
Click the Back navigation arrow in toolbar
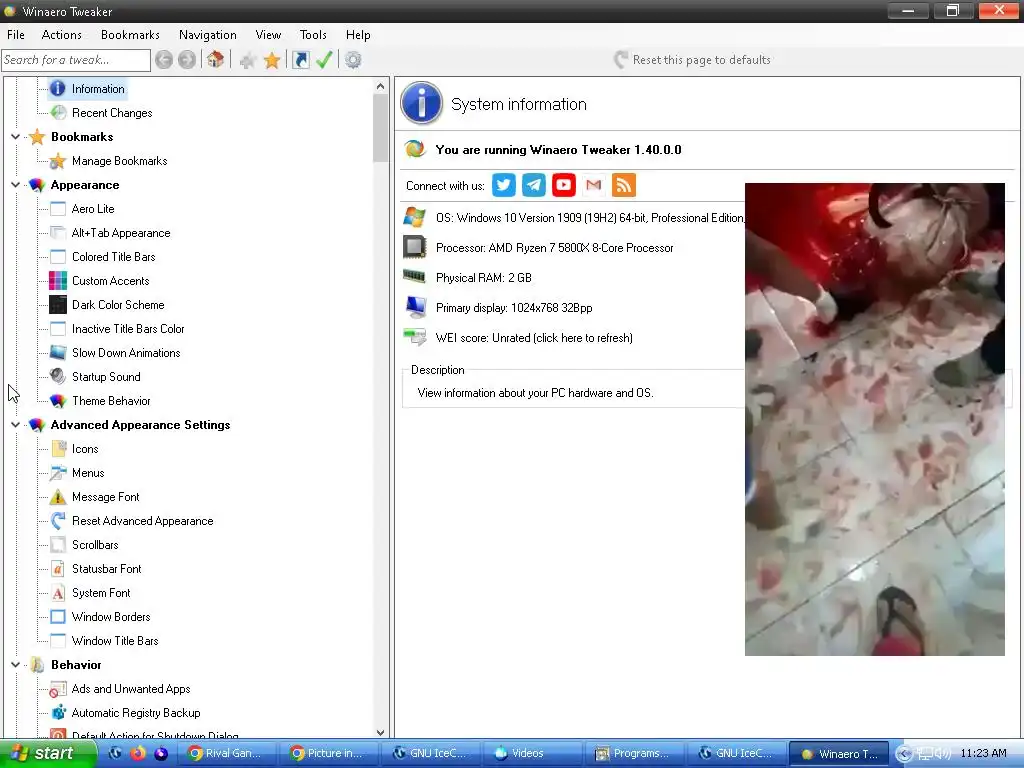(x=164, y=60)
